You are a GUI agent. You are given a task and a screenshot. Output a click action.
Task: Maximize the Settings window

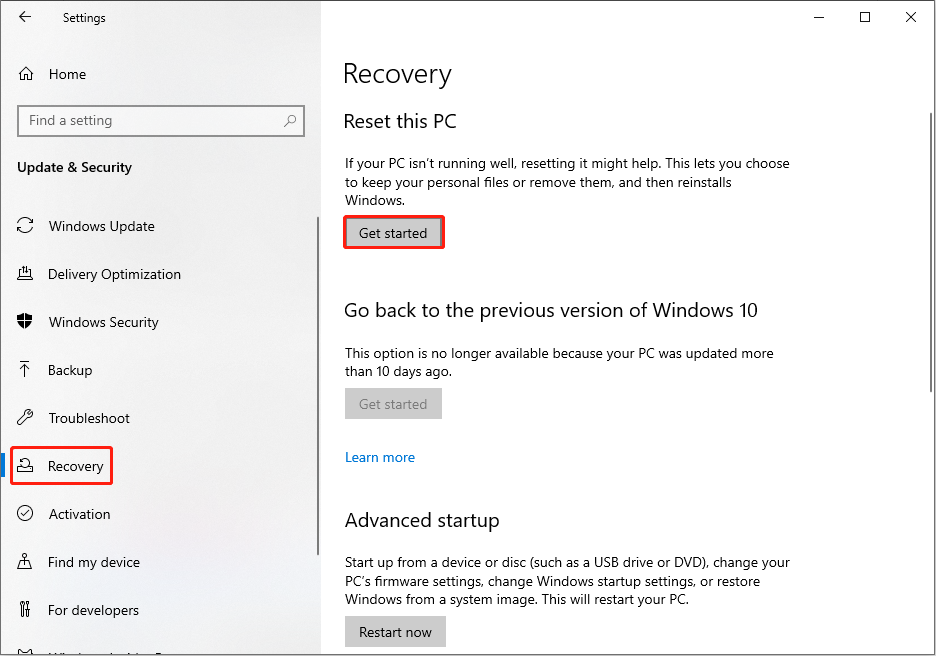(865, 17)
